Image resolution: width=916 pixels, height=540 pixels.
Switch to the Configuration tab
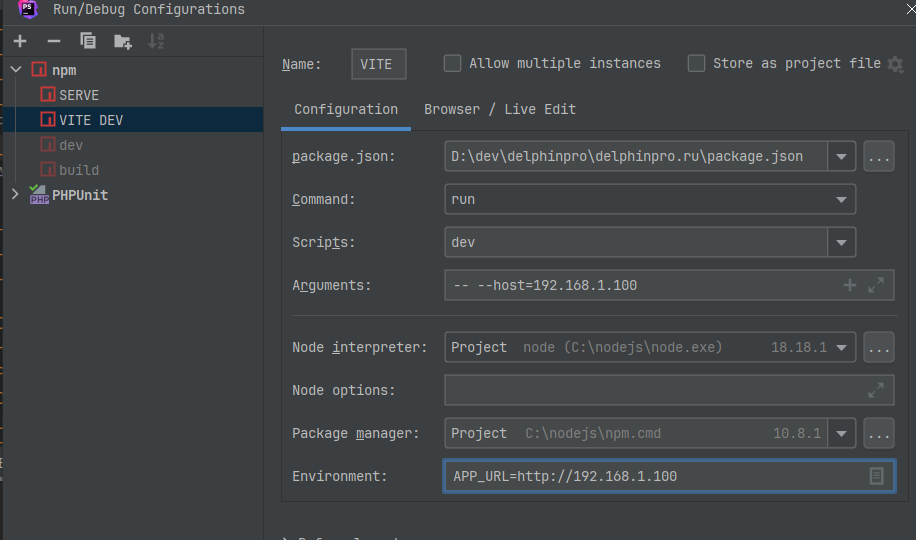tap(346, 109)
